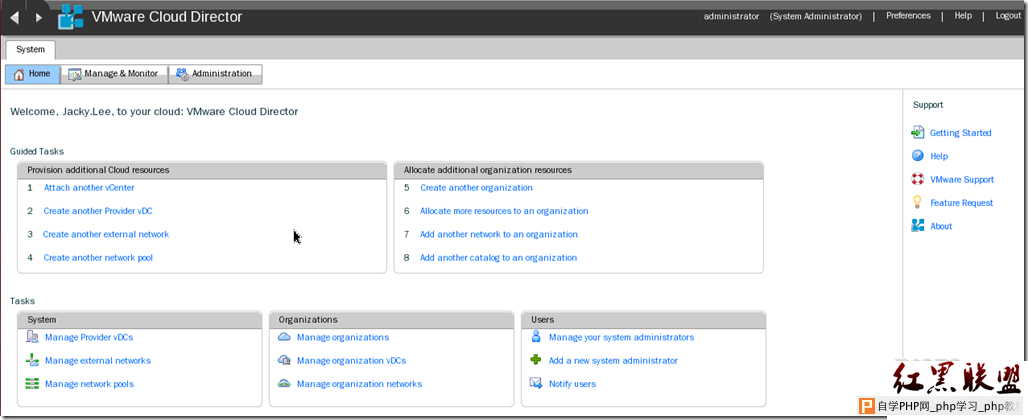Click the Notify users envelope icon
Screen dimensions: 1028x420
tap(536, 383)
